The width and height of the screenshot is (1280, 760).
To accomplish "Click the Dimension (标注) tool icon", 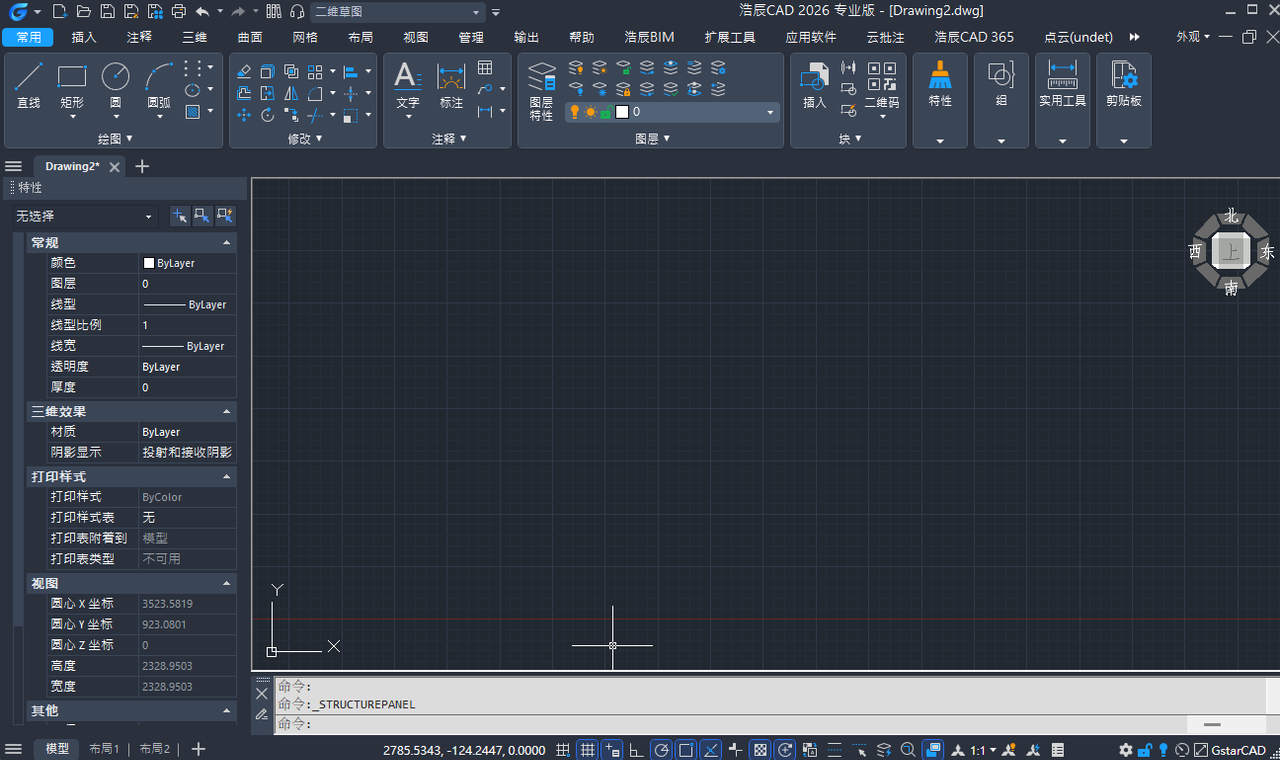I will [x=451, y=84].
